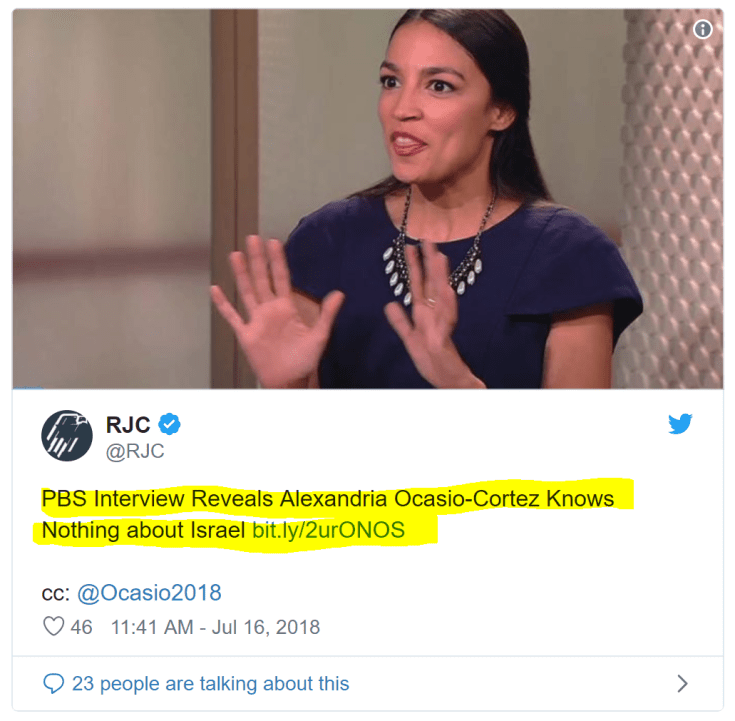Image resolution: width=735 pixels, height=721 pixels.
Task: Click the 'cc:' text before the mention
Action: point(55,593)
